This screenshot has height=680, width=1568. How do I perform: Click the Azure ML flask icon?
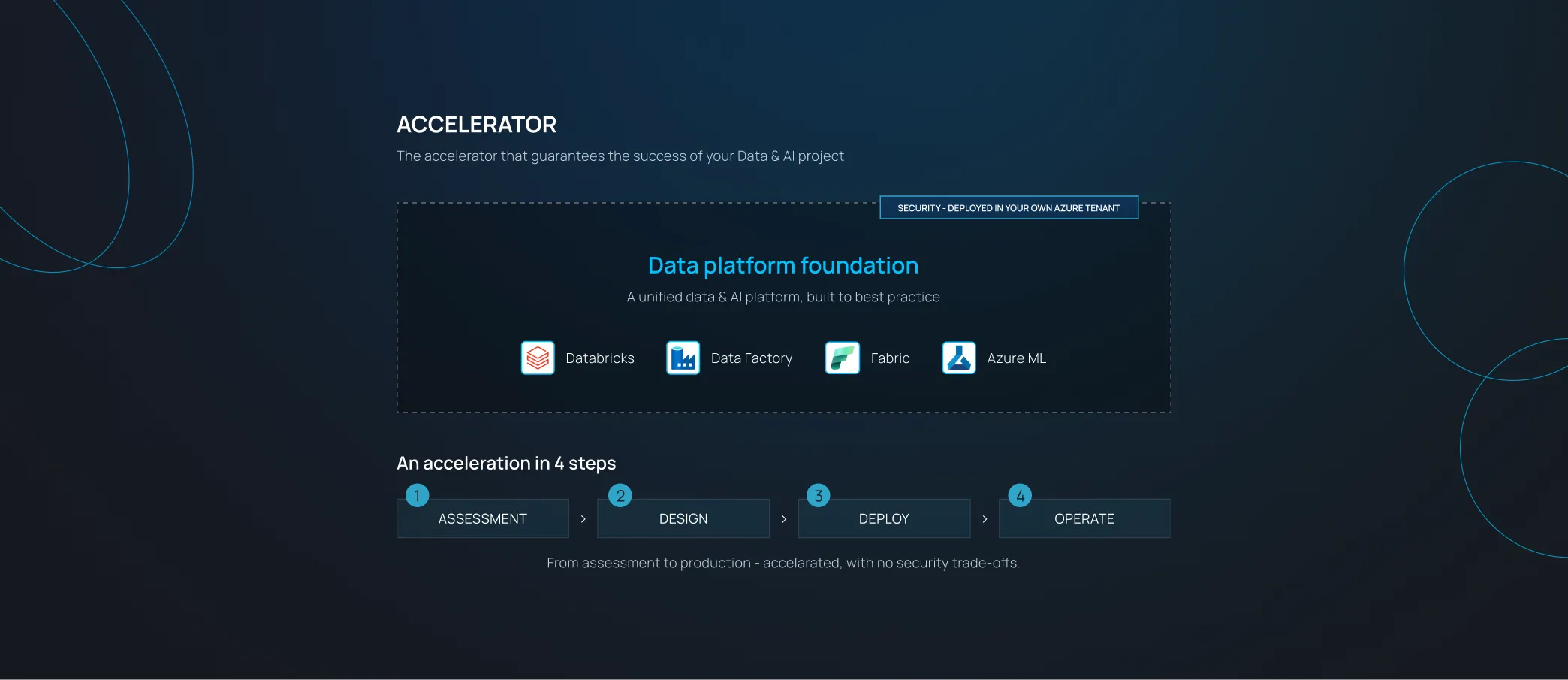(x=959, y=358)
